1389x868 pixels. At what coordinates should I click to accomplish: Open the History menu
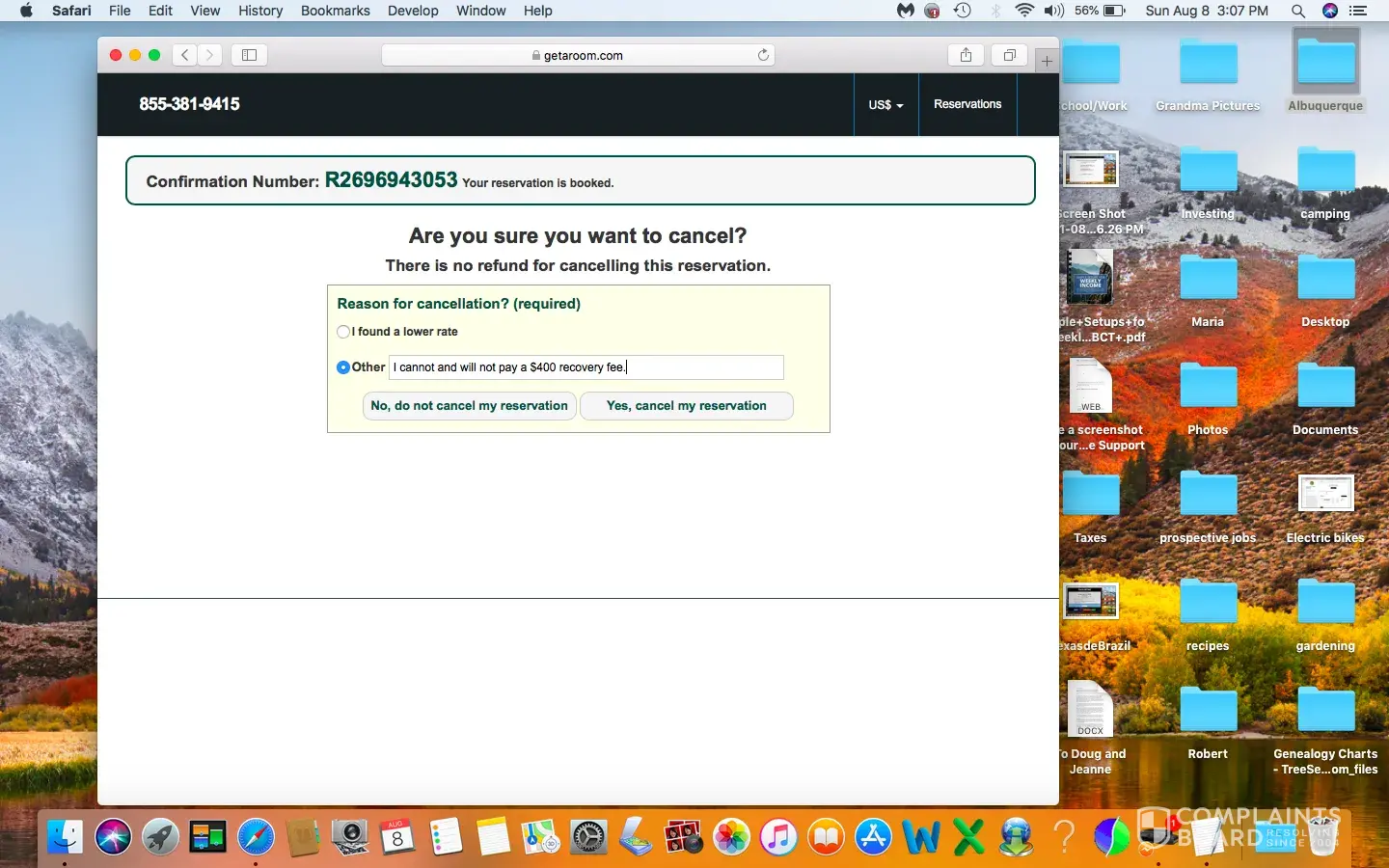pos(260,11)
